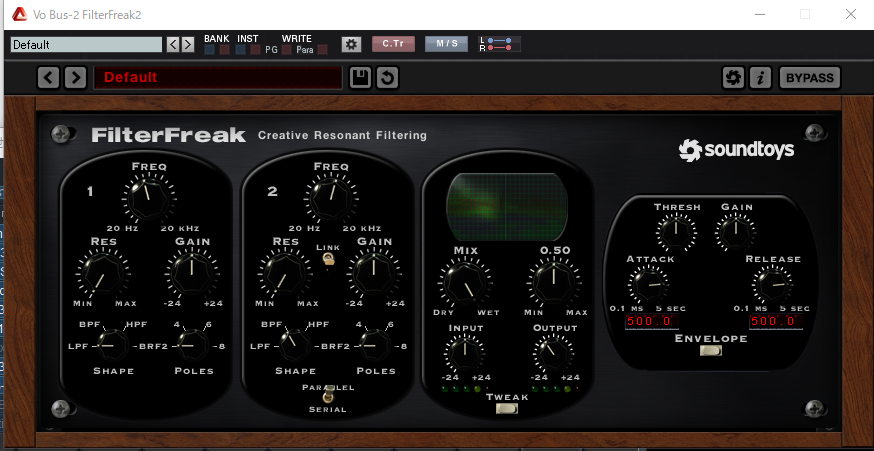Click filter 2 HPF shape label
The image size is (874, 451).
click(318, 324)
